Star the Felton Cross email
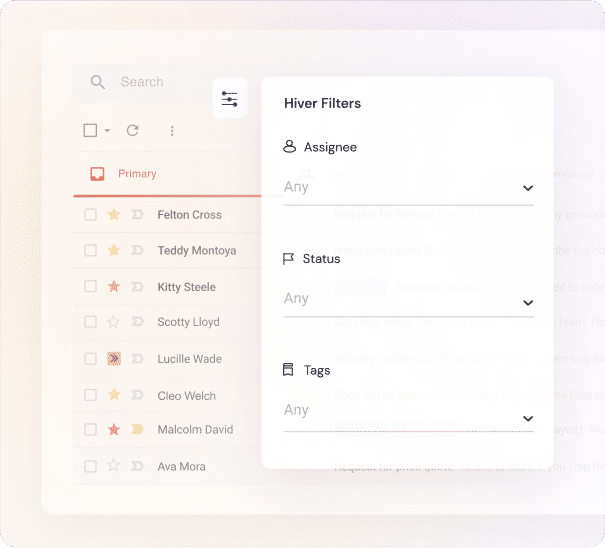This screenshot has height=548, width=605. click(114, 215)
